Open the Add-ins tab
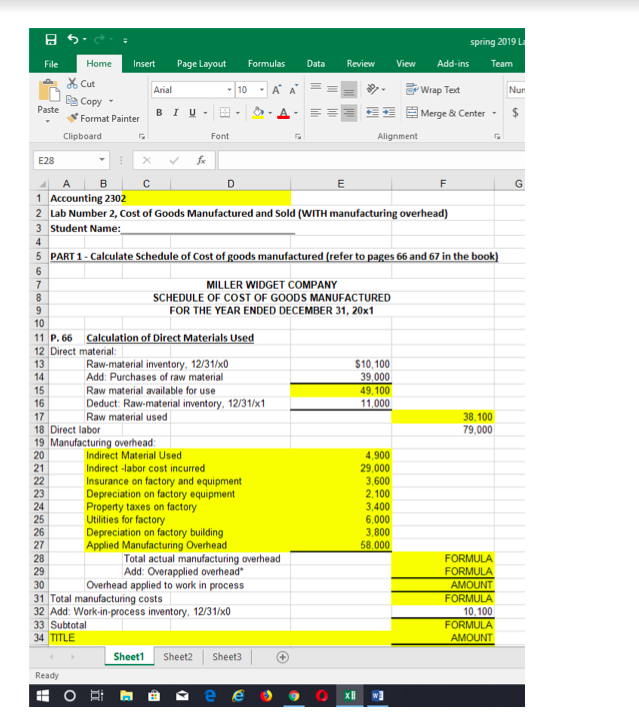 pyautogui.click(x=453, y=64)
